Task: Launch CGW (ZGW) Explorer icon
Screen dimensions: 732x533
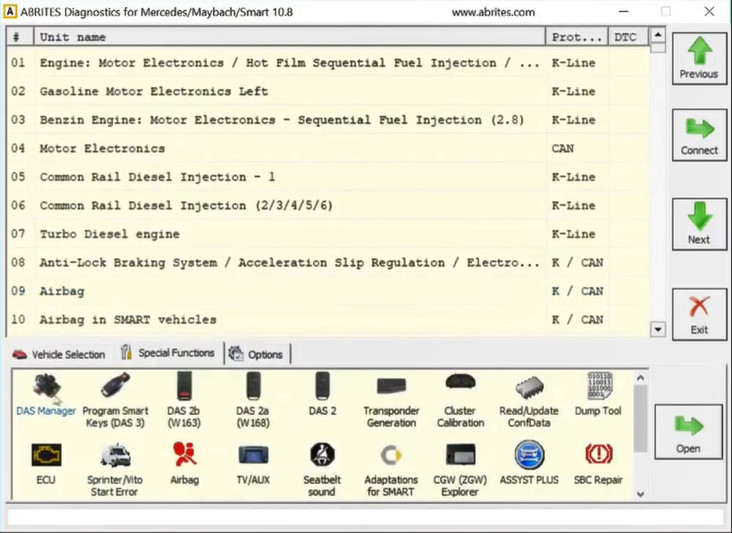Action: tap(460, 470)
